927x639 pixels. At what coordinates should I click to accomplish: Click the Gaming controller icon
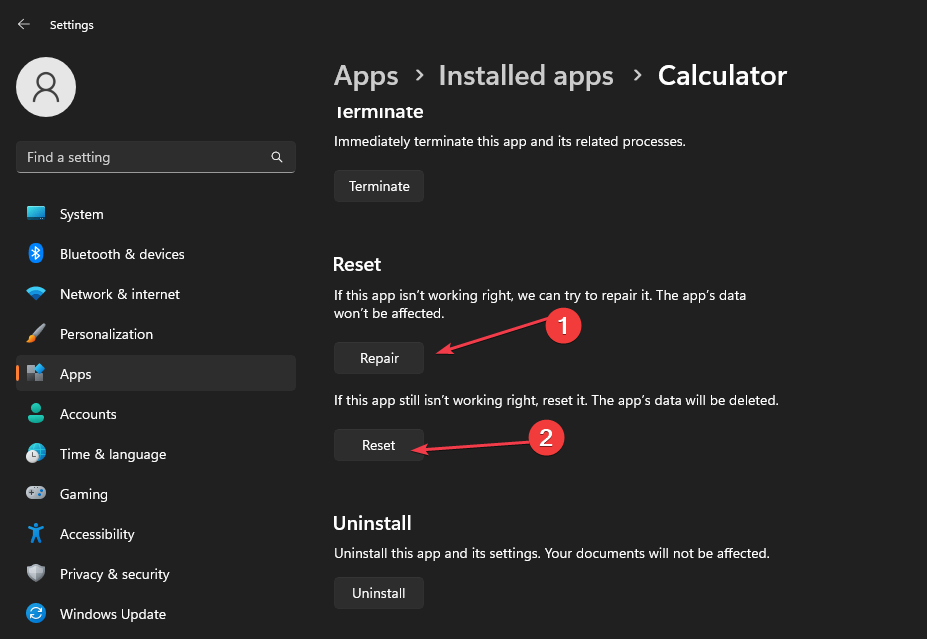(36, 493)
